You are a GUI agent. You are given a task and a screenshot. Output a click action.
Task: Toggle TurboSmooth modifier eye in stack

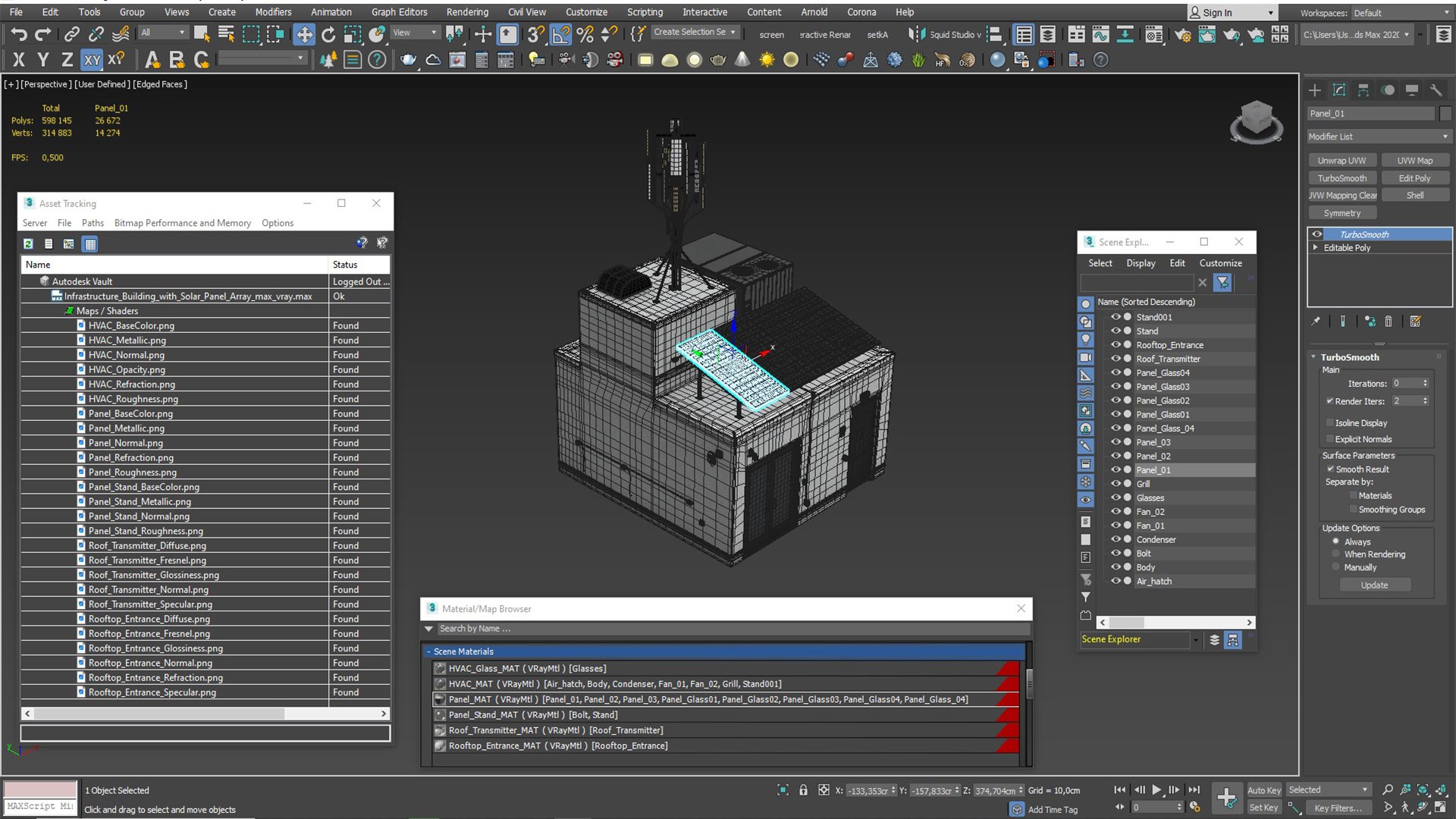[1317, 234]
